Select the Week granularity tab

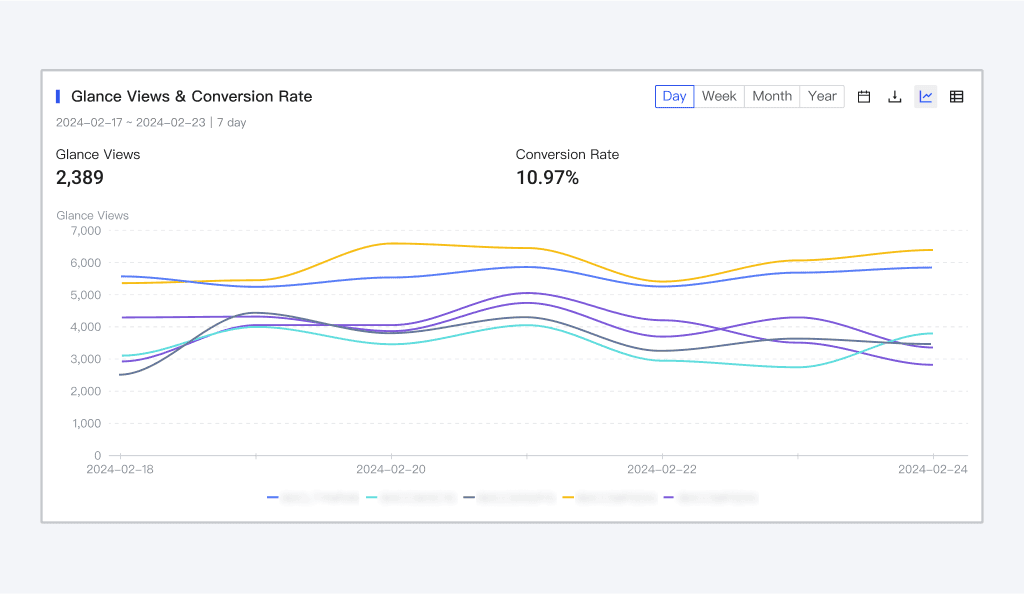click(x=719, y=96)
